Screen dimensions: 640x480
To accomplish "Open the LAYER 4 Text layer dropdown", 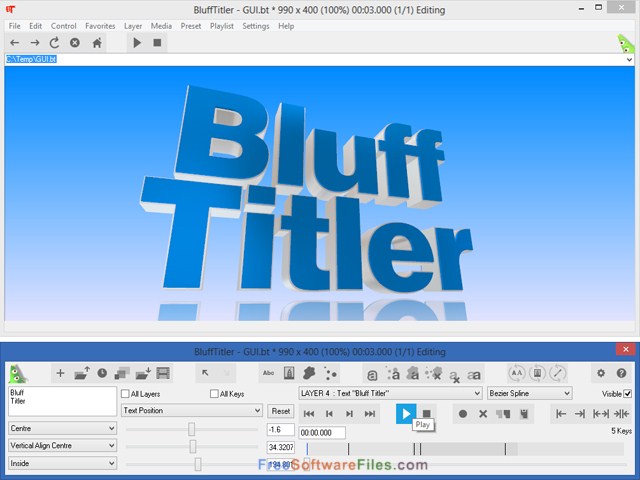I will coord(390,393).
